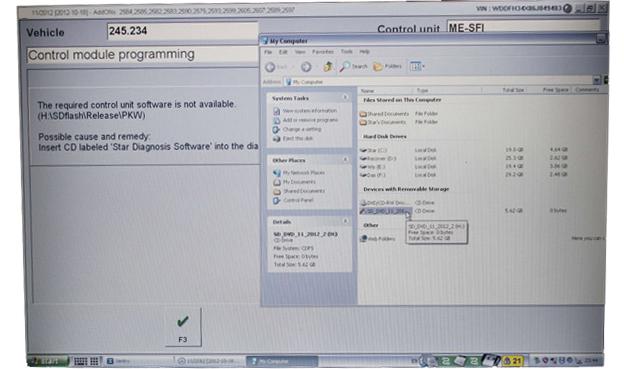Open the Favorites menu in My Computer
Screen dimensions: 624x369
[323, 52]
